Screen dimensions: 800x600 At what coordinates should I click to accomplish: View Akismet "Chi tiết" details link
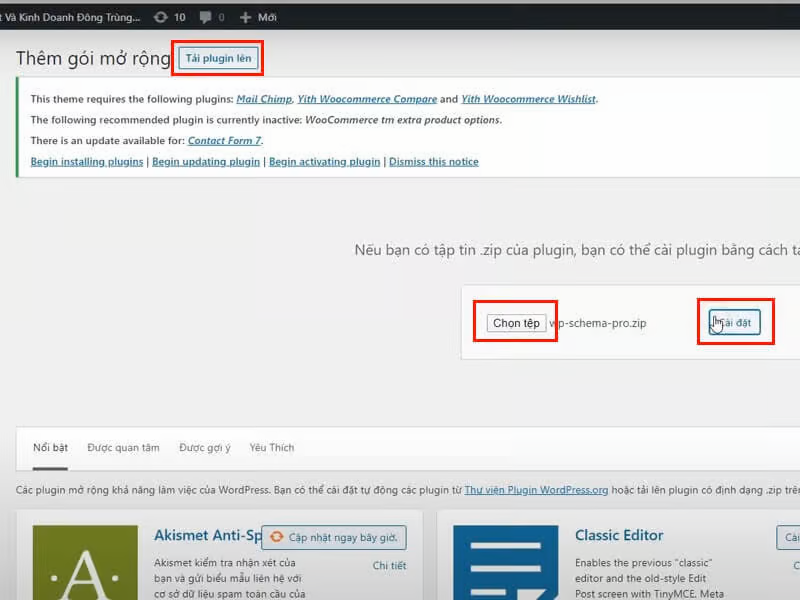click(389, 566)
